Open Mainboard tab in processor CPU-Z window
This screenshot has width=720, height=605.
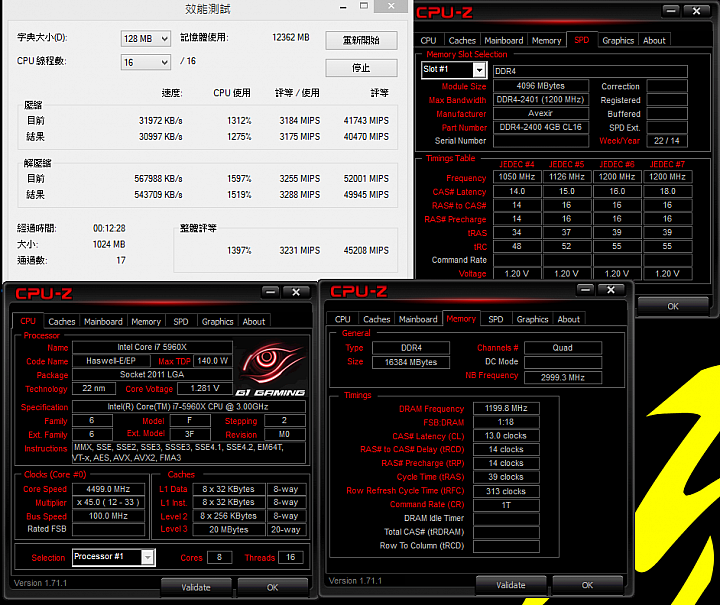[103, 322]
